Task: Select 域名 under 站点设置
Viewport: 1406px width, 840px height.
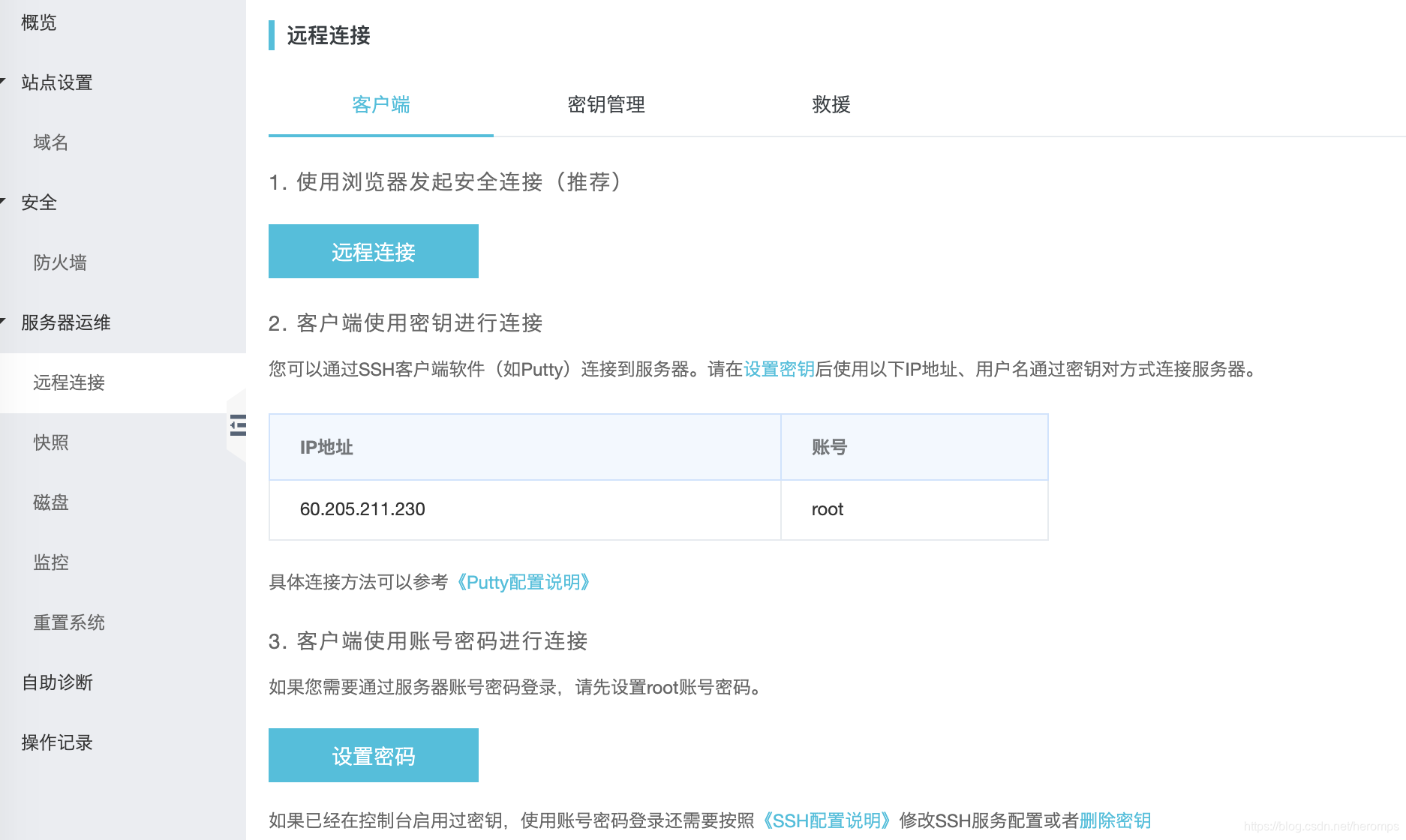Action: (50, 142)
